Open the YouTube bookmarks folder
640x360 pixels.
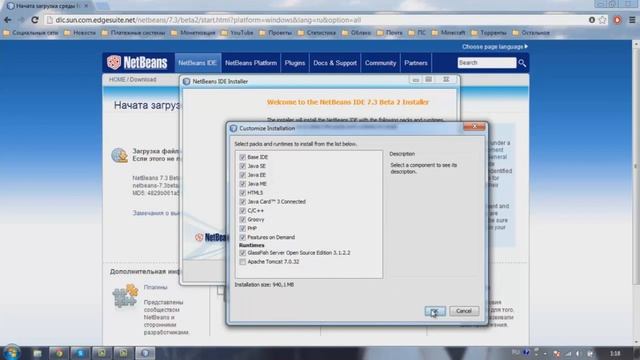[x=238, y=33]
